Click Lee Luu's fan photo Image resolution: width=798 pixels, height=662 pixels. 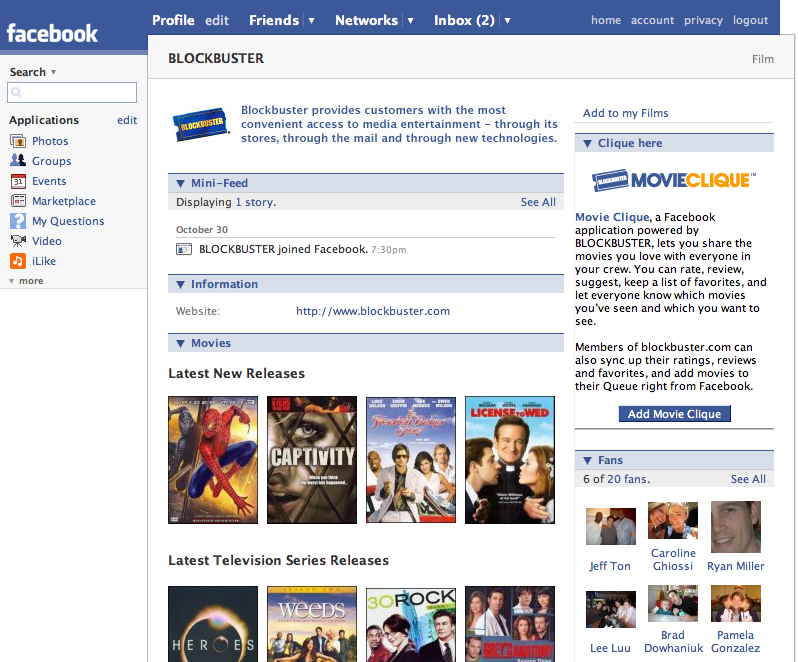click(611, 609)
